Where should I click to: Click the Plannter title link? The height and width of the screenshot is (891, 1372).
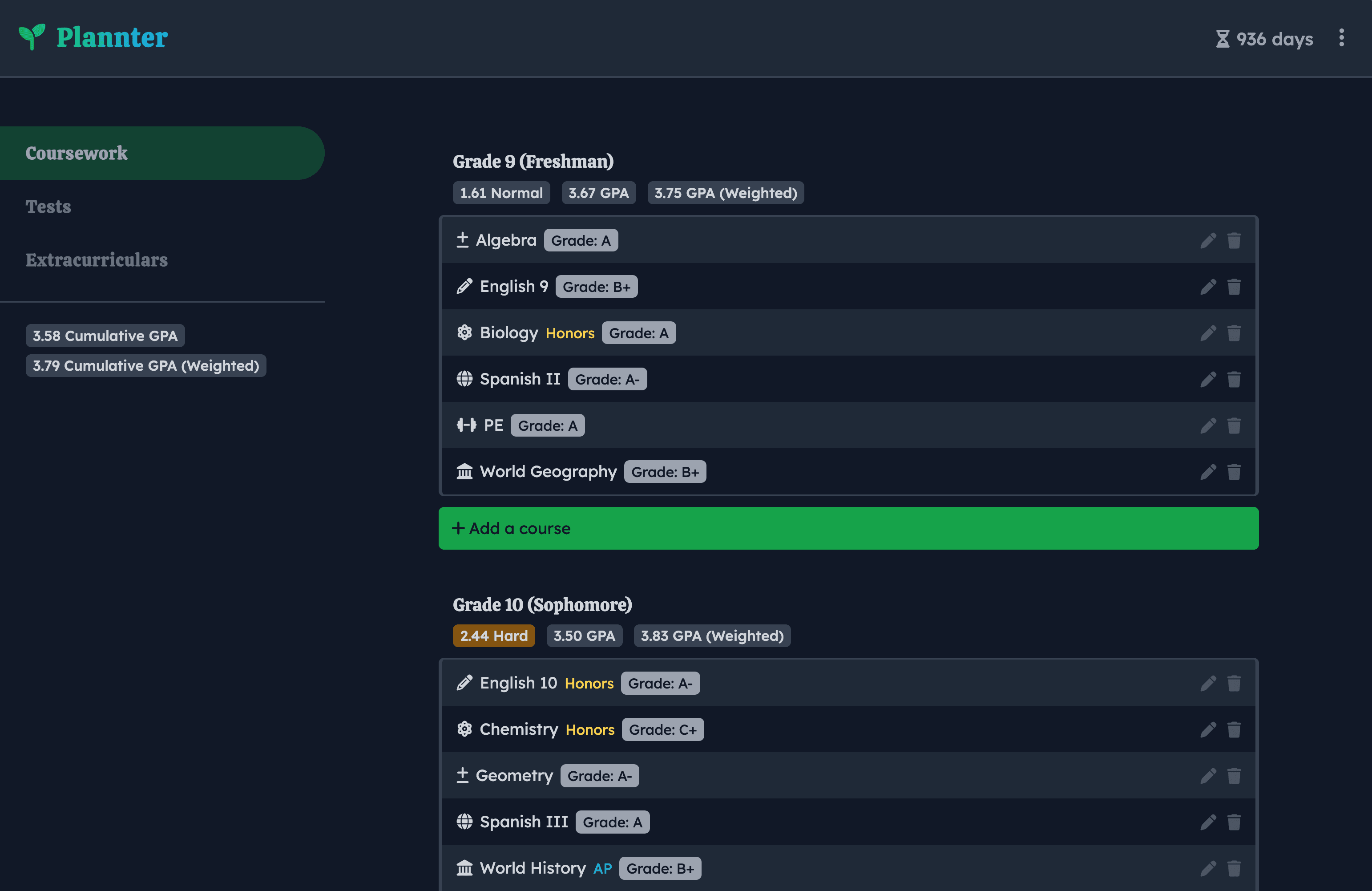coord(112,37)
